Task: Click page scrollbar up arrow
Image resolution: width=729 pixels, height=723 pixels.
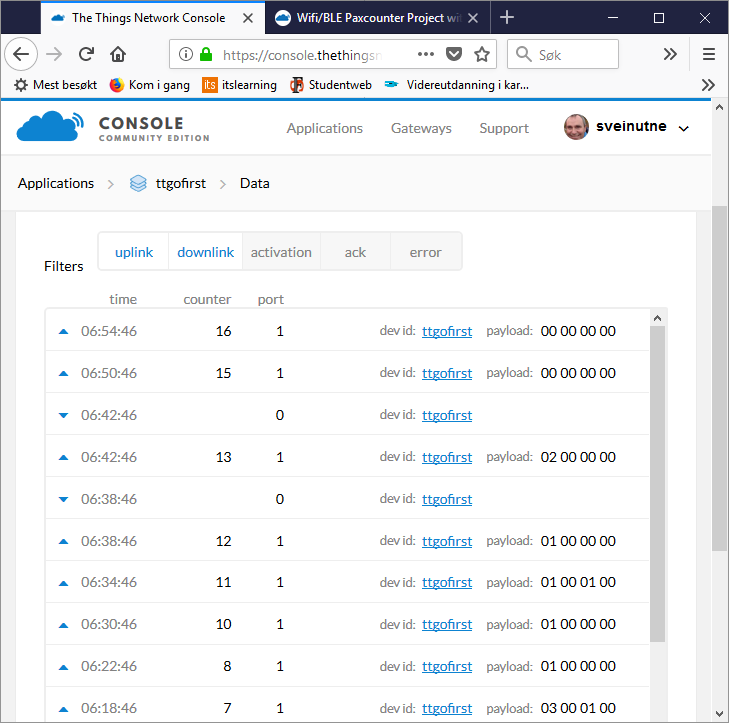Action: (719, 107)
